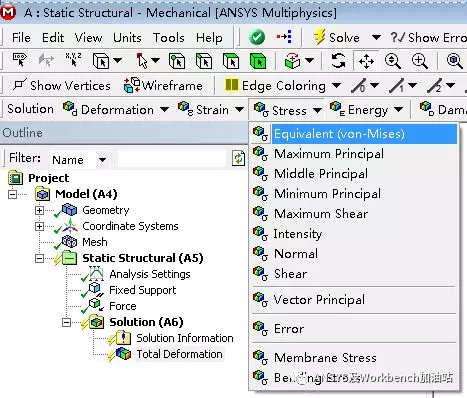The height and width of the screenshot is (398, 467).
Task: Click the Zoom to Fit icon
Action: click(x=455, y=61)
